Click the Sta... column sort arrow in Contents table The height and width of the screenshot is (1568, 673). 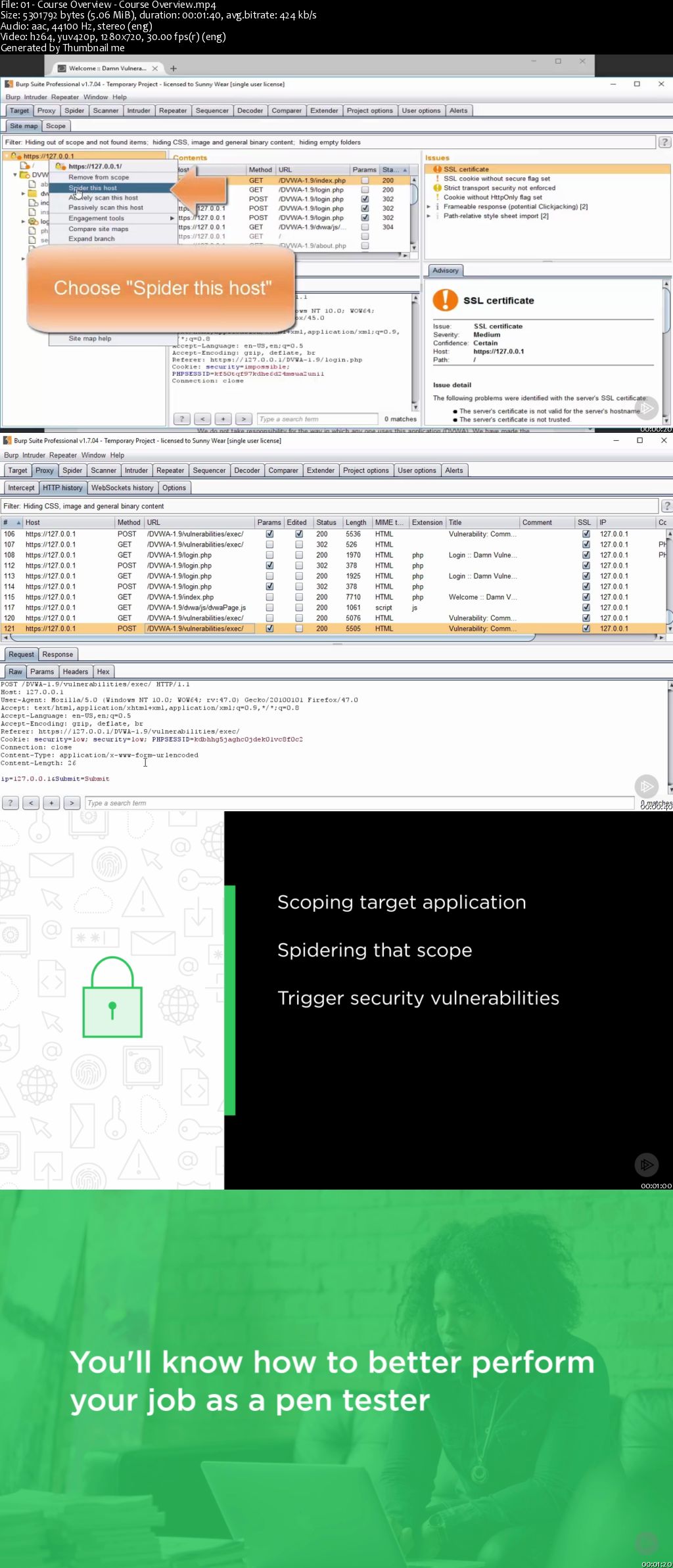405,170
